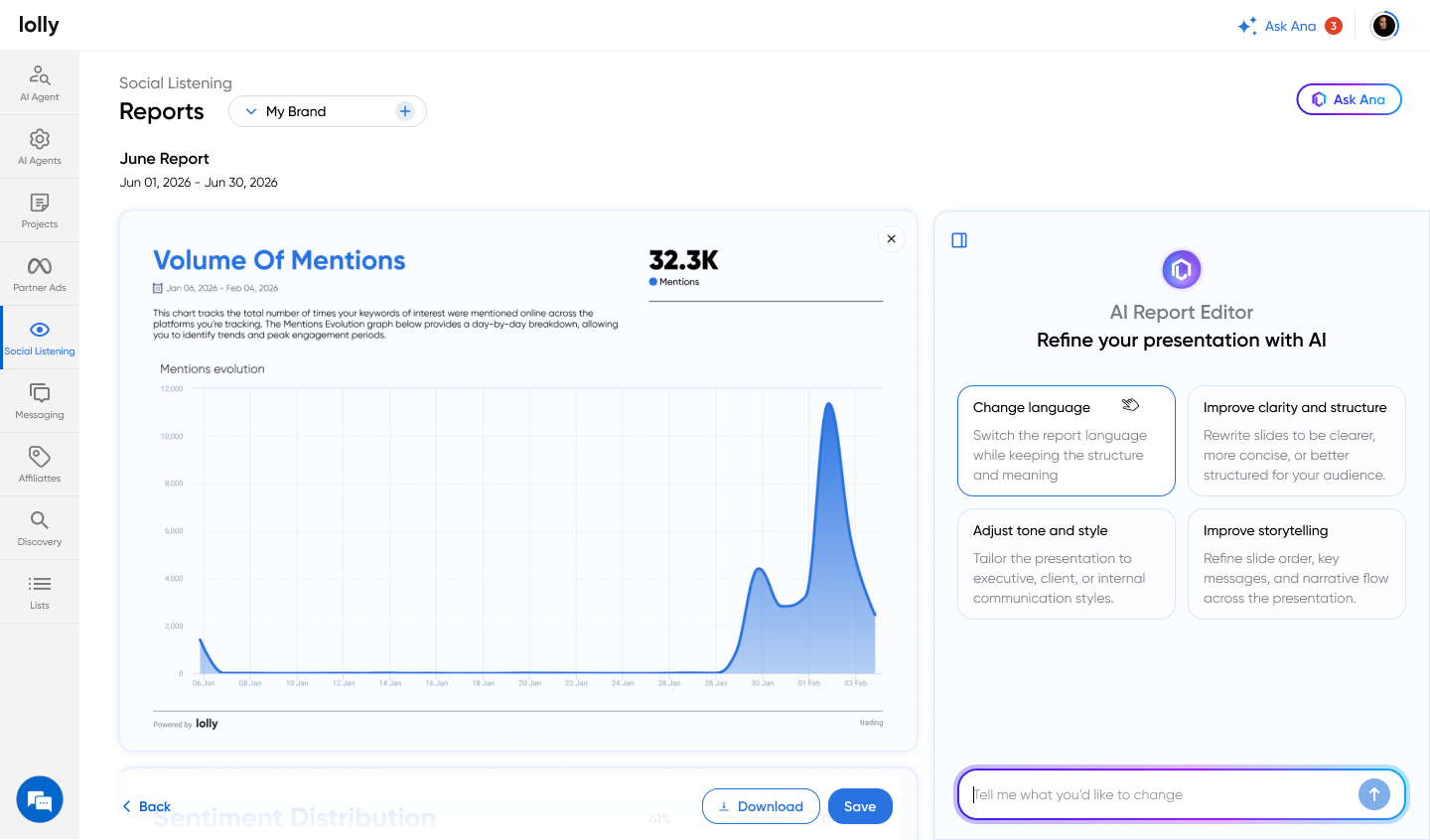Close the Volume Of Mentions slide
The height and width of the screenshot is (840, 1430).
coord(892,238)
